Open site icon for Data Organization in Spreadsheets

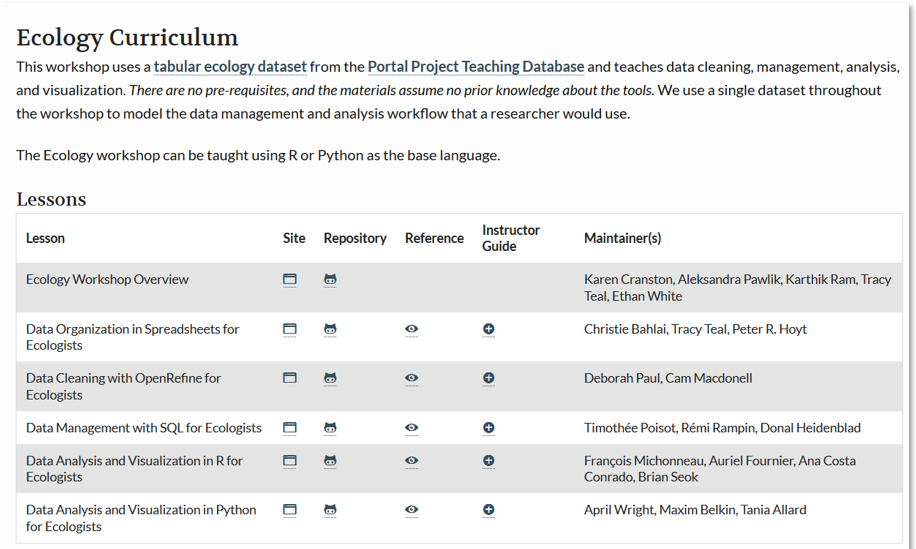(x=290, y=329)
